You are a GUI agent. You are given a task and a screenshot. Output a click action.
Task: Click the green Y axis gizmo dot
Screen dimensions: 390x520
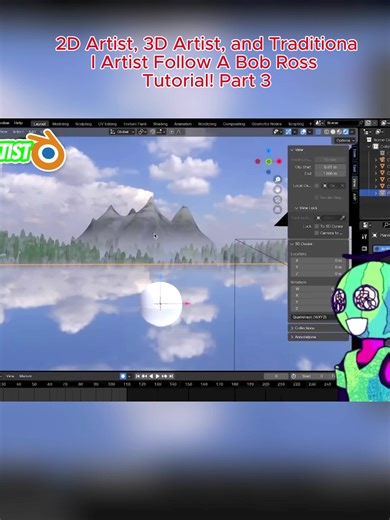point(269,162)
